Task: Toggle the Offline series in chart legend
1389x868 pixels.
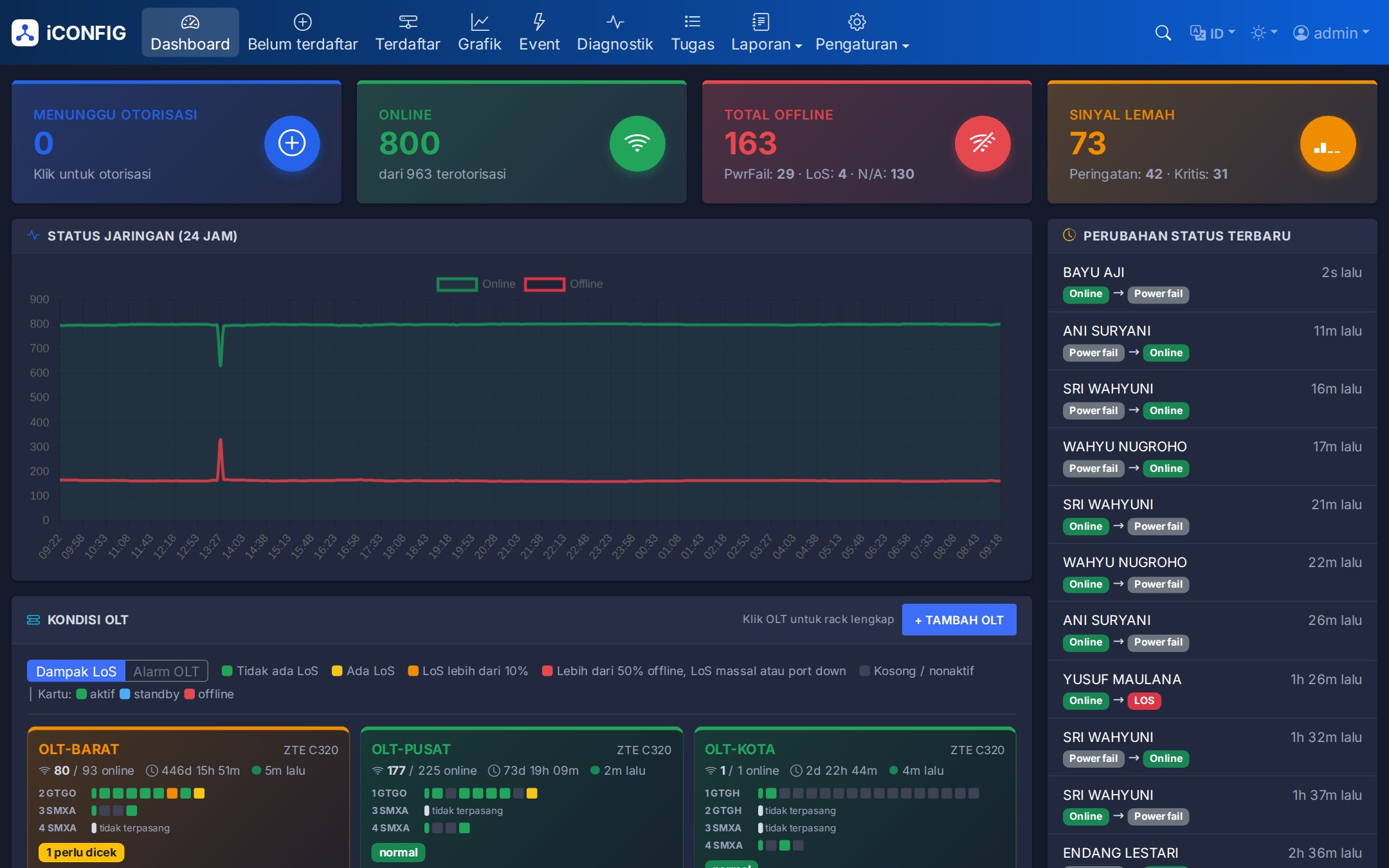Action: [563, 284]
